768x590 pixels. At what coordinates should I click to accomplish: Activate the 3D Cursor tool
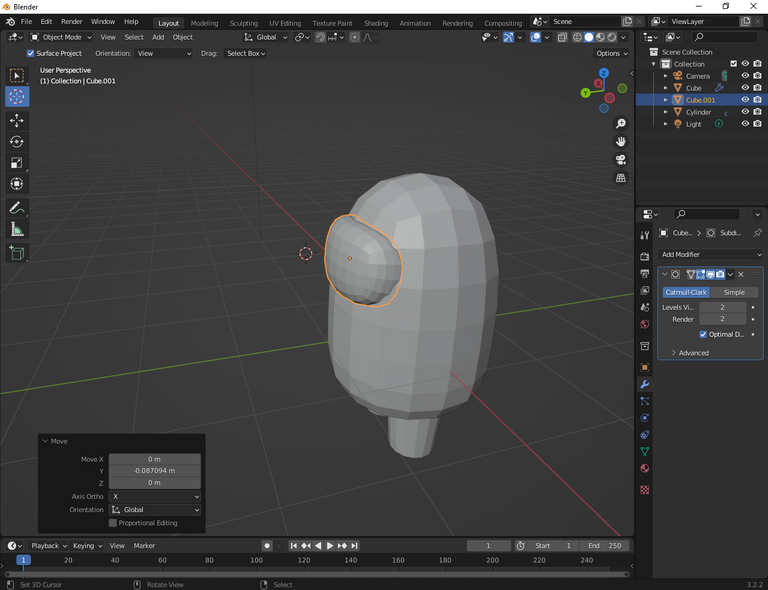click(17, 97)
